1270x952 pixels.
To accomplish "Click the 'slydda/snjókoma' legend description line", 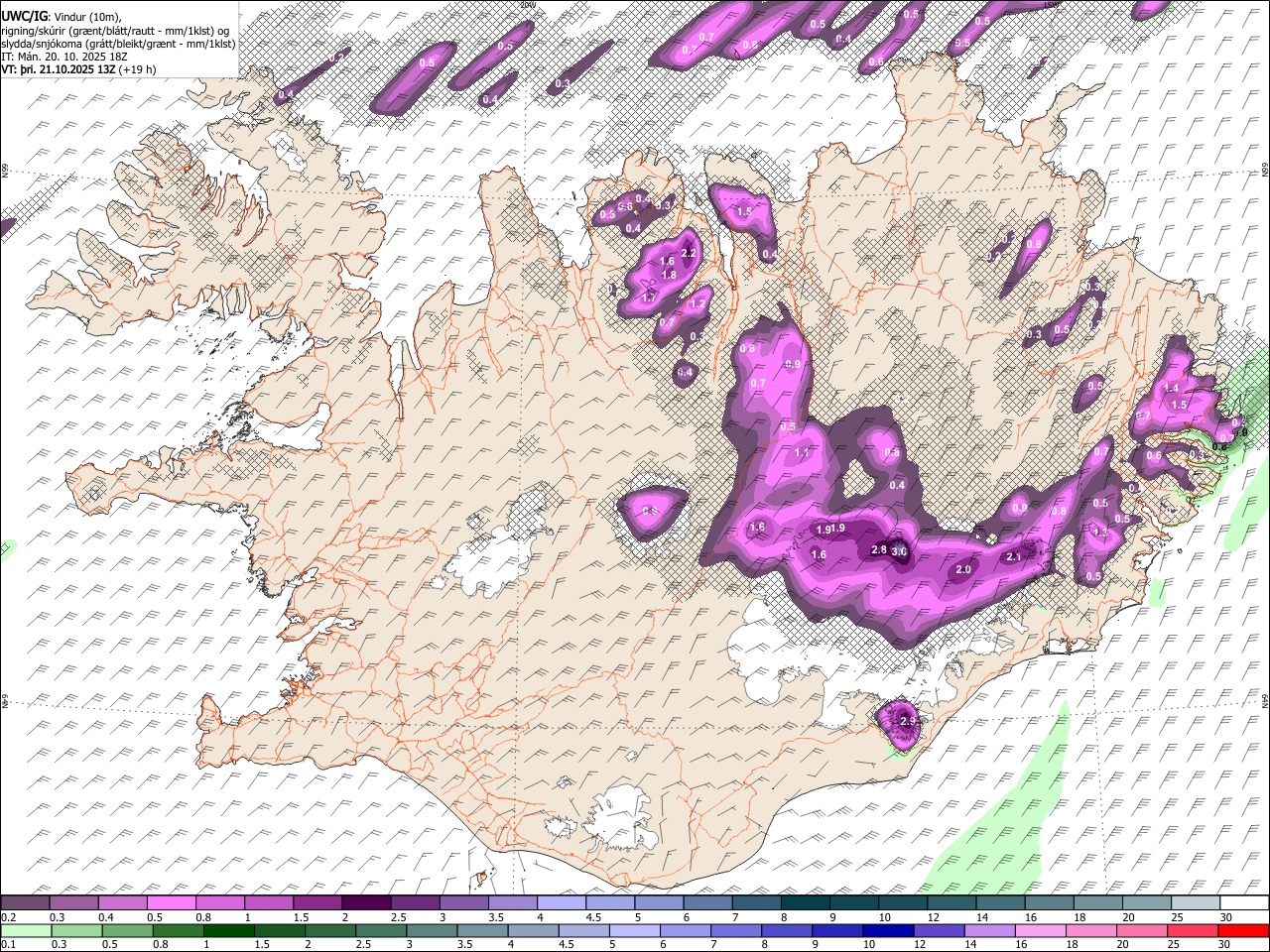I will 118,44.
